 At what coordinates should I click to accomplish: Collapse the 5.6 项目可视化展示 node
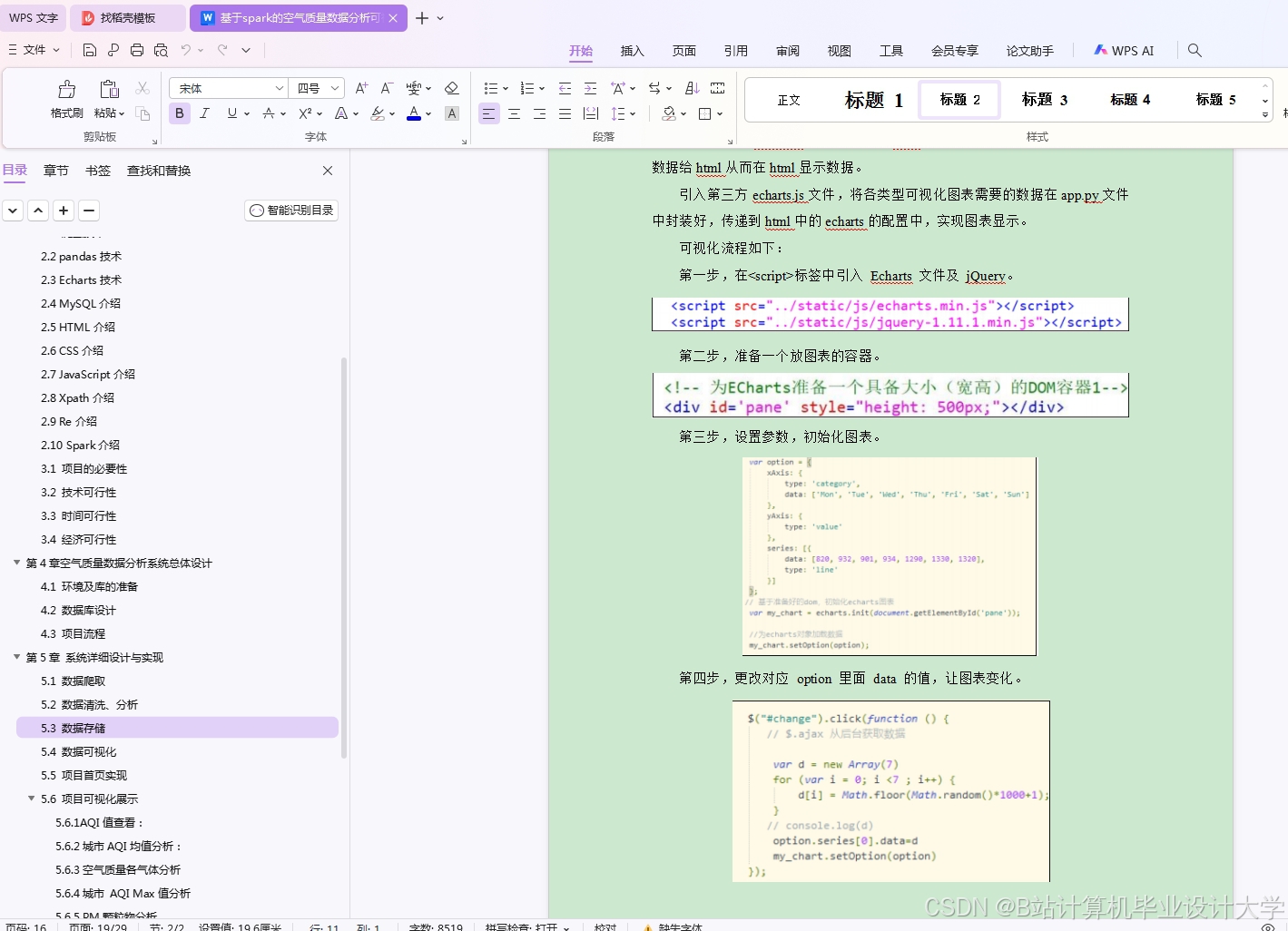point(32,799)
